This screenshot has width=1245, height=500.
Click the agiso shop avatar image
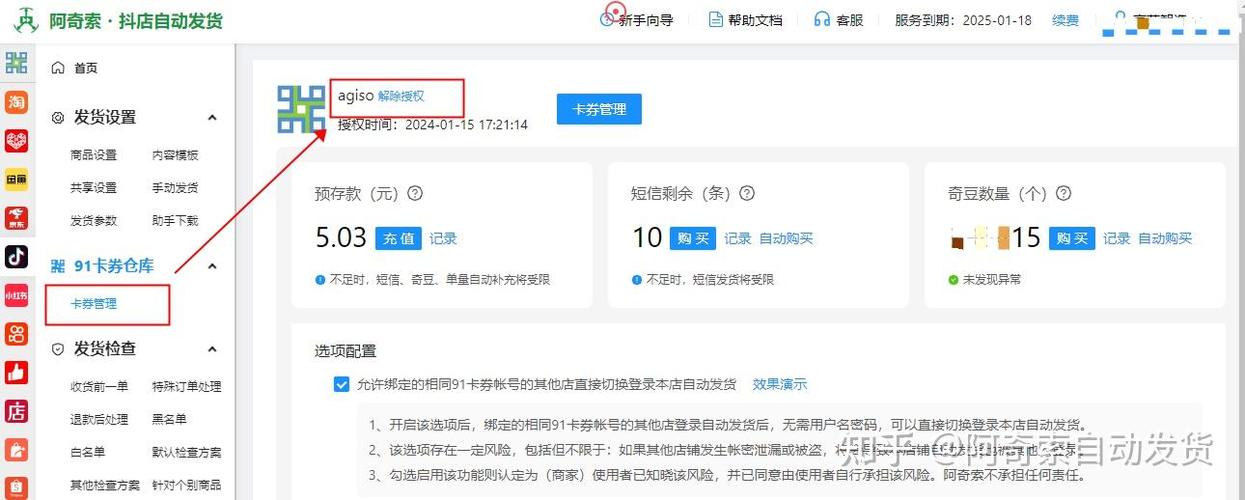302,109
